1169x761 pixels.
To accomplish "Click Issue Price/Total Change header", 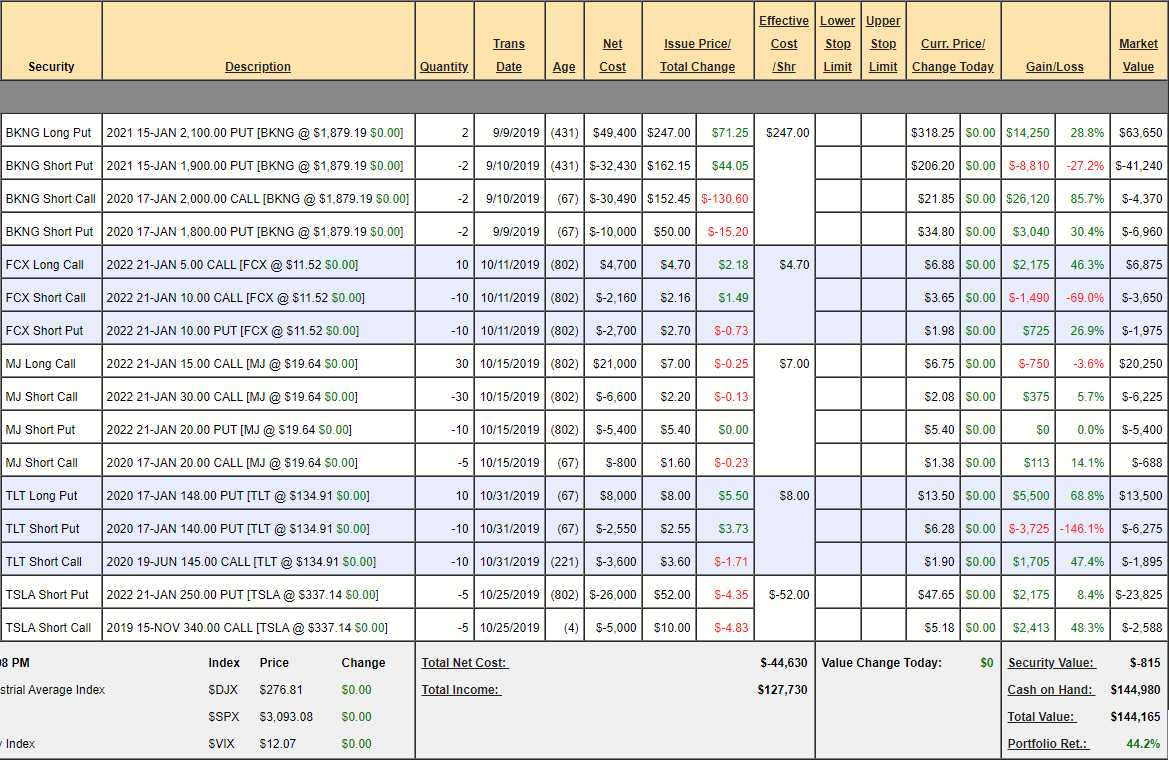I will [x=697, y=55].
